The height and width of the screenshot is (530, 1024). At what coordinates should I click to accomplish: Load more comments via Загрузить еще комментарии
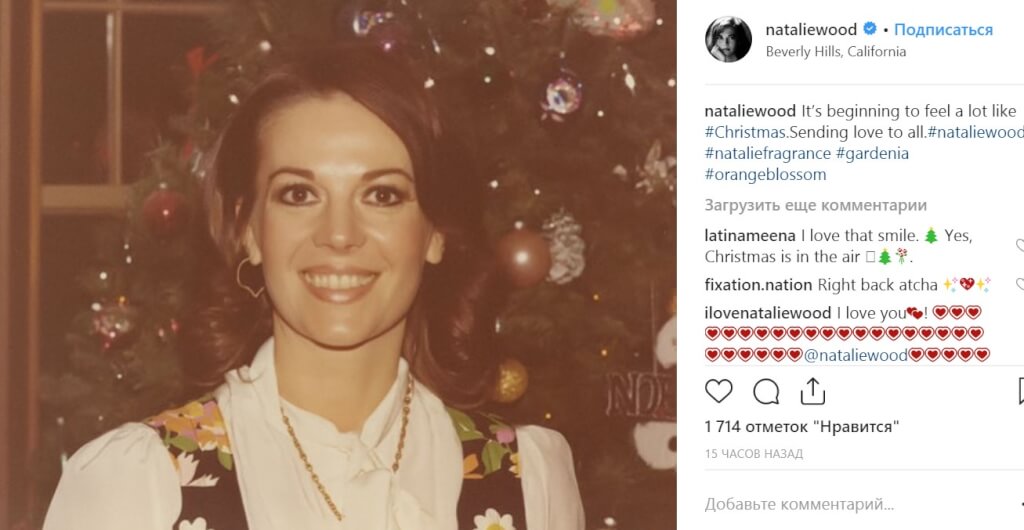pos(816,205)
